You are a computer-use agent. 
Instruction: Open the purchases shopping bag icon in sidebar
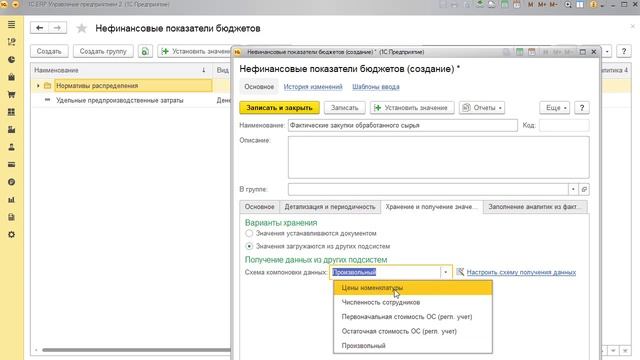[x=11, y=77]
